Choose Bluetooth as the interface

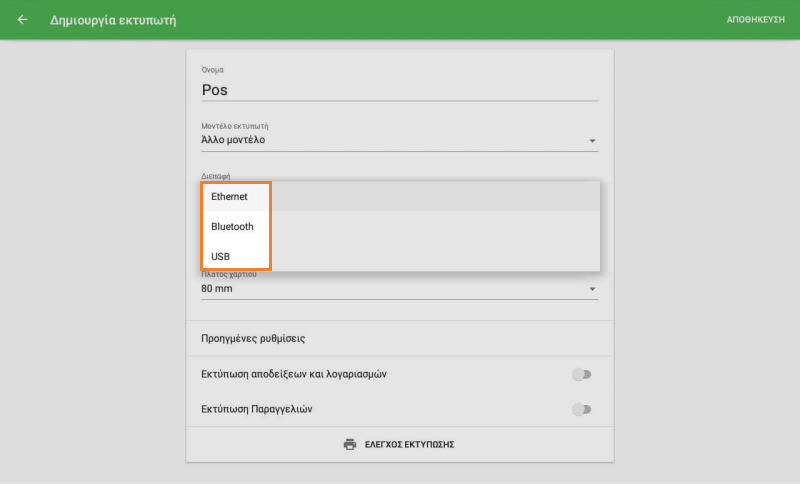(233, 227)
